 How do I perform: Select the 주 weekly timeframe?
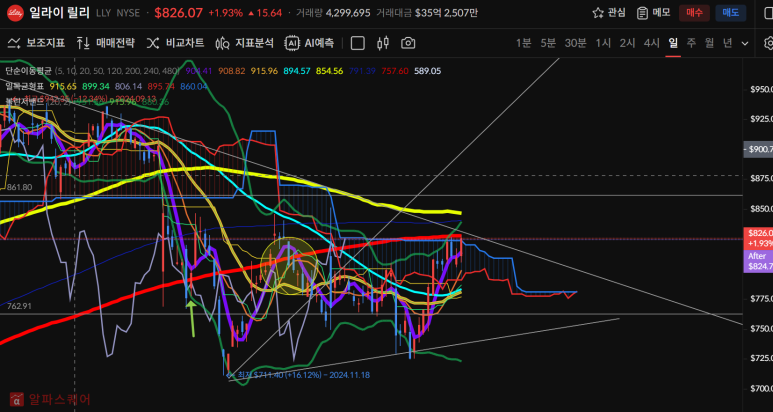pos(691,43)
